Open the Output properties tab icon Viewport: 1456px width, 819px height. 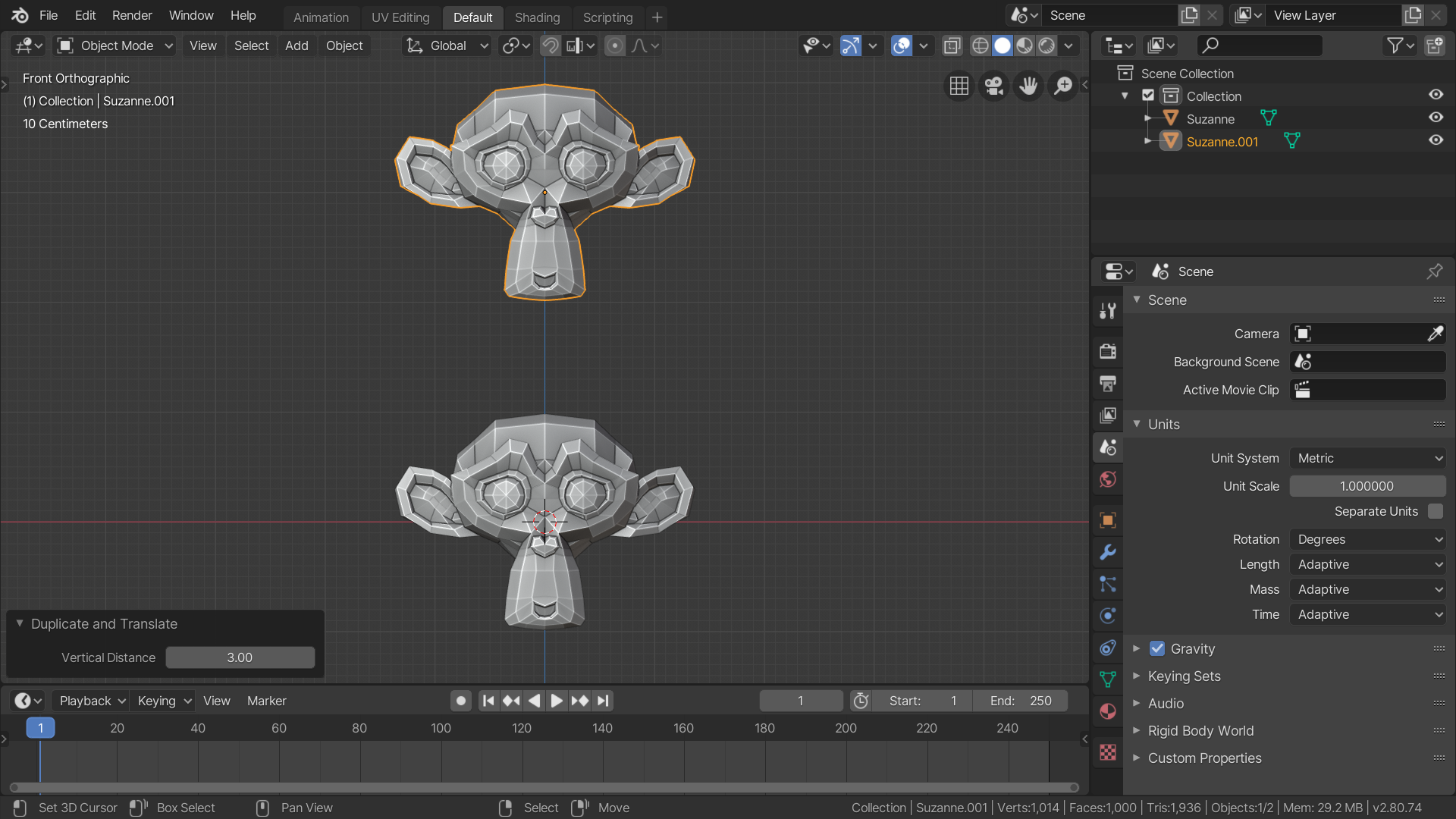[1108, 383]
